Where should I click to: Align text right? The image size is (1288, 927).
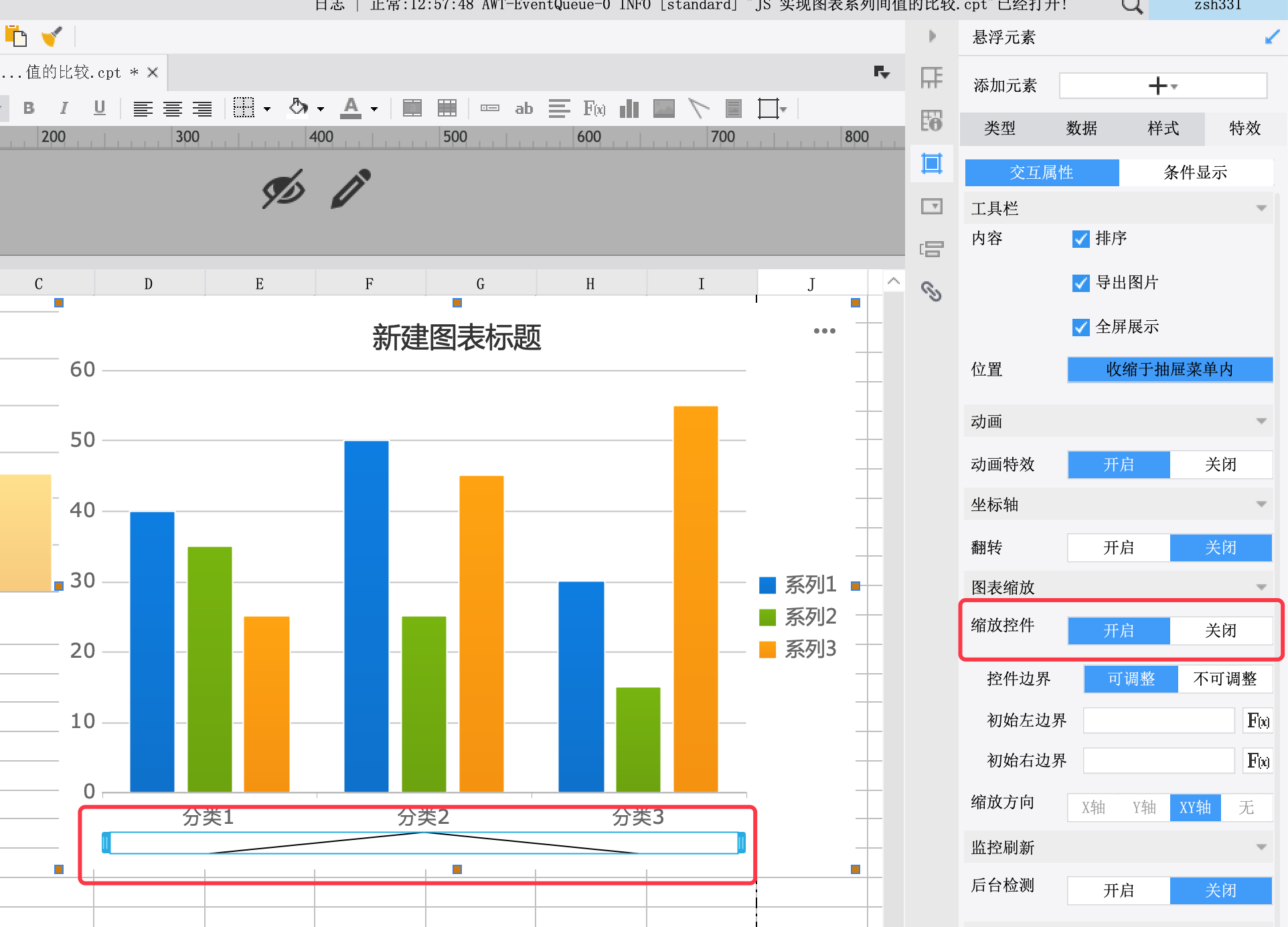(x=202, y=109)
